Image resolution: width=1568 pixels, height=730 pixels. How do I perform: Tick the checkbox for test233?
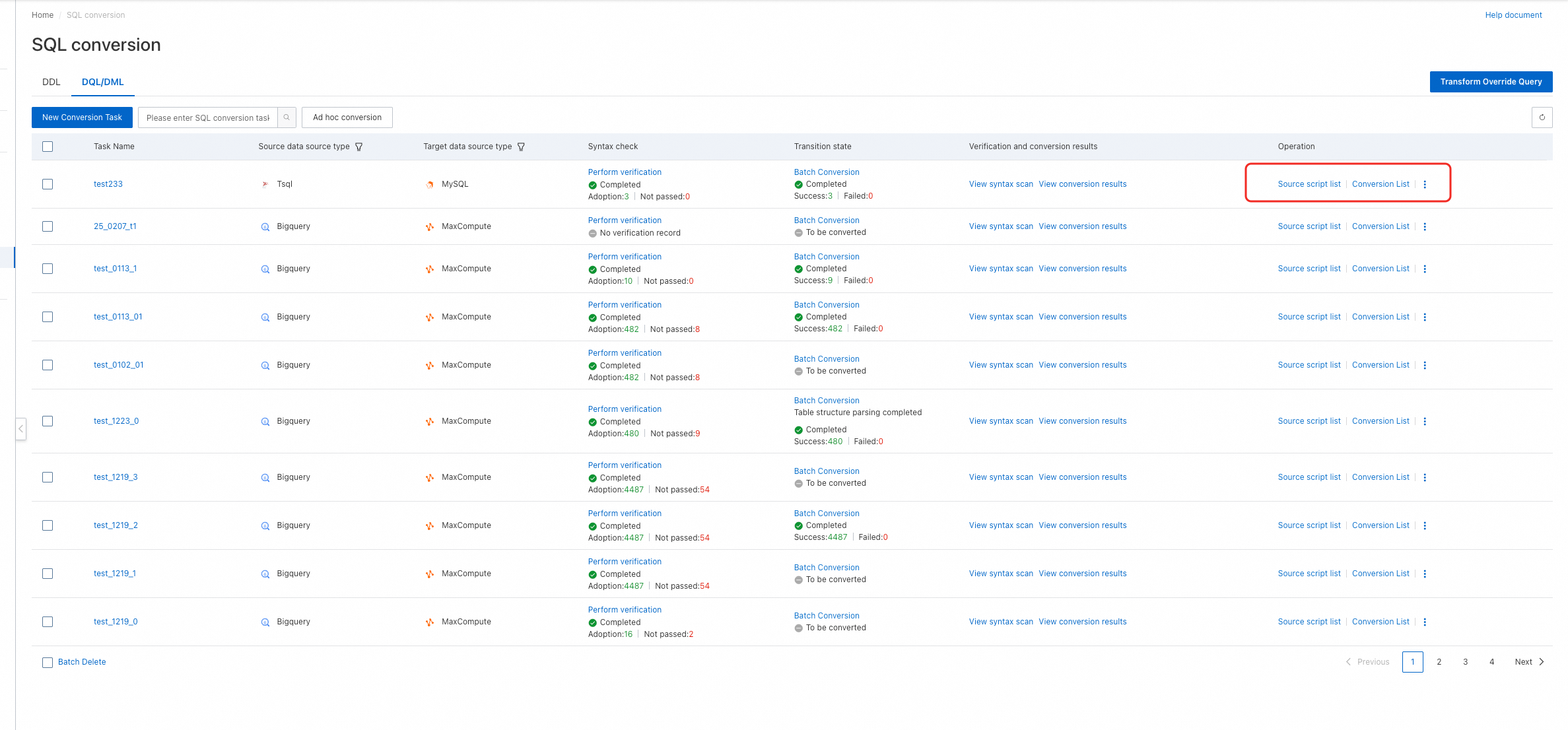[x=48, y=184]
